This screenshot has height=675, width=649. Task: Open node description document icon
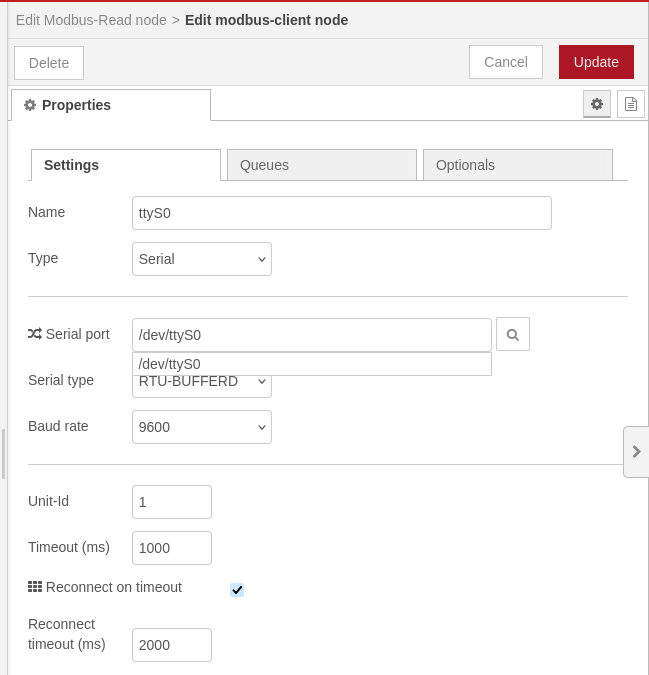(630, 104)
